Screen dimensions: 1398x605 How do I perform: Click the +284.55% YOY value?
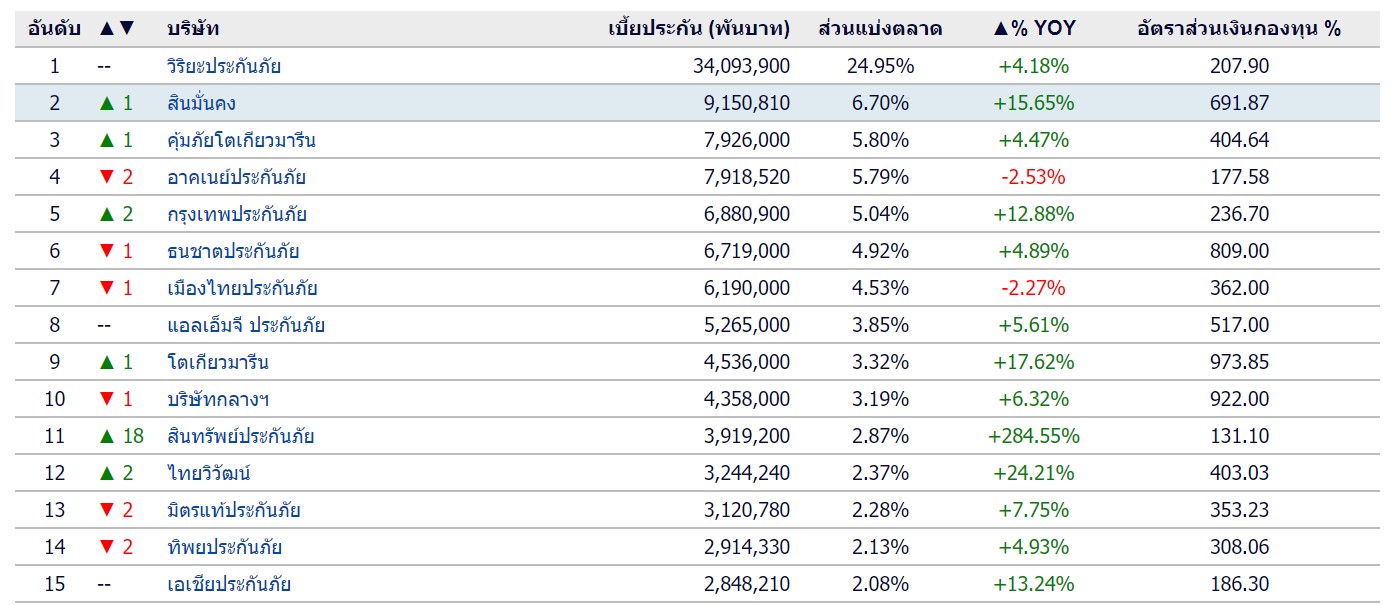click(x=1034, y=436)
